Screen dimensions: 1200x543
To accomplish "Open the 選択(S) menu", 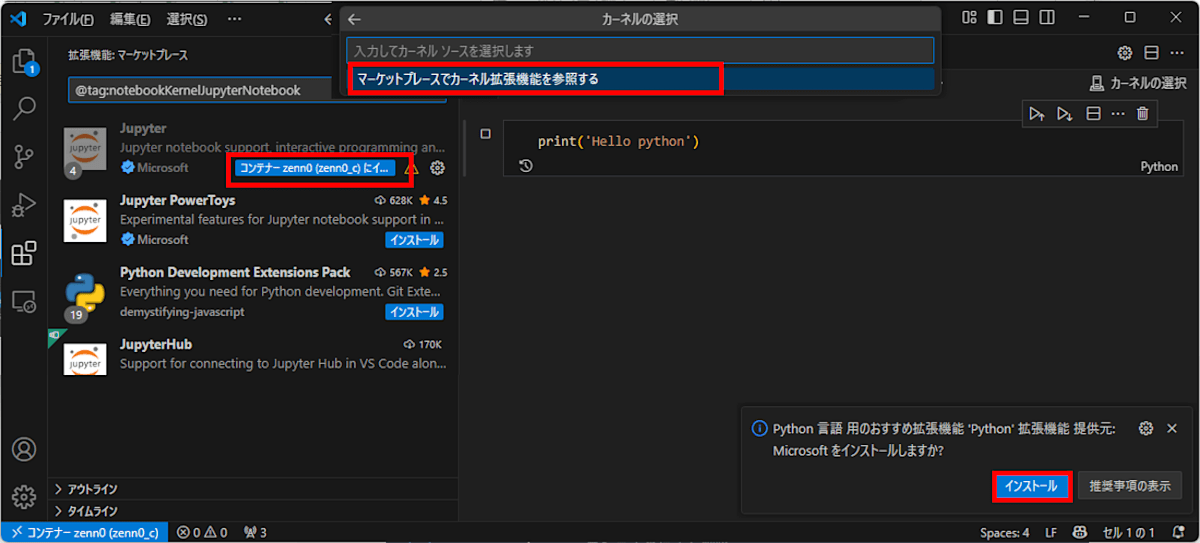I will (187, 19).
